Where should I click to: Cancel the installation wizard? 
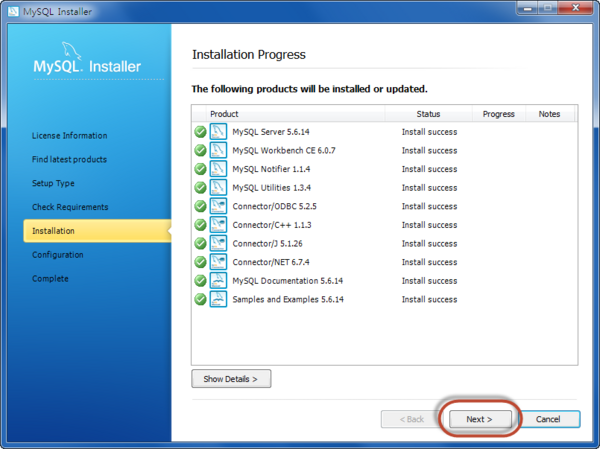549,418
